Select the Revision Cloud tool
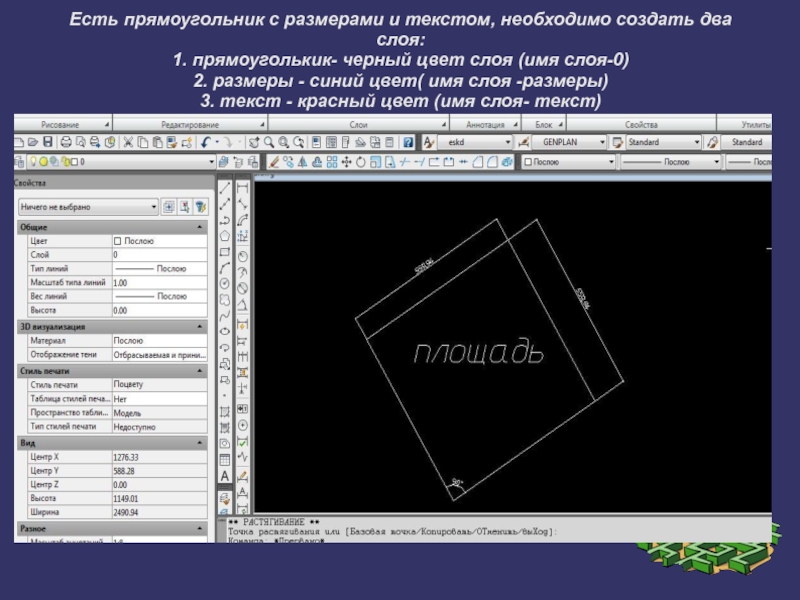 coord(224,300)
